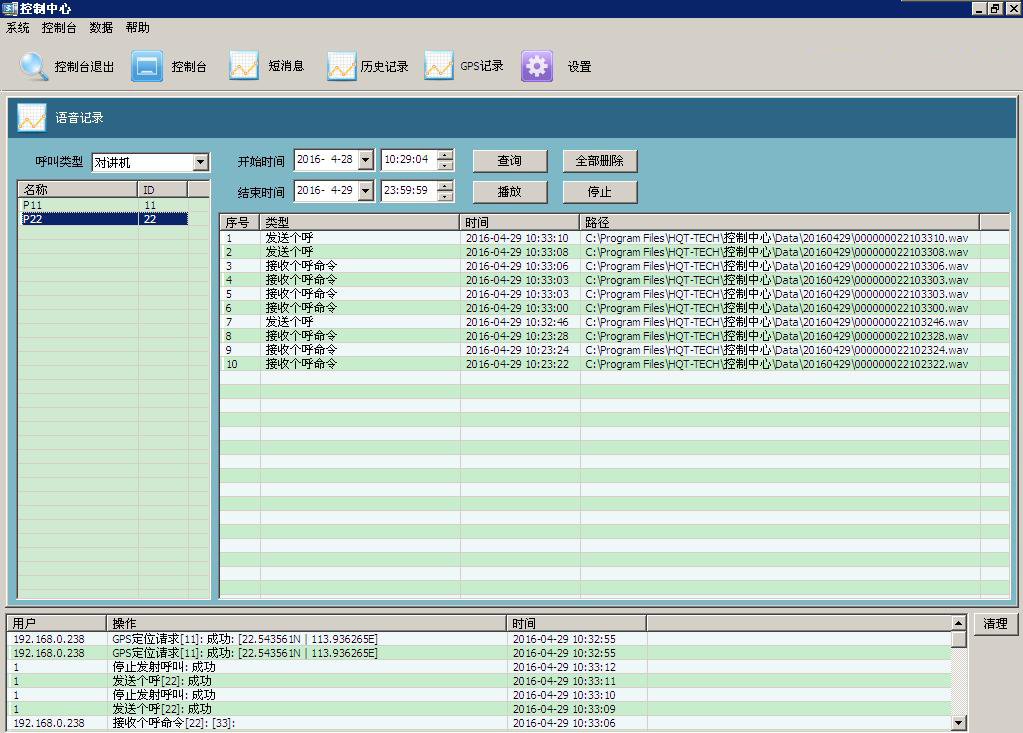Select log entry 发送个呼[22] at 10:33:09
Image resolution: width=1023 pixels, height=733 pixels.
(x=480, y=709)
